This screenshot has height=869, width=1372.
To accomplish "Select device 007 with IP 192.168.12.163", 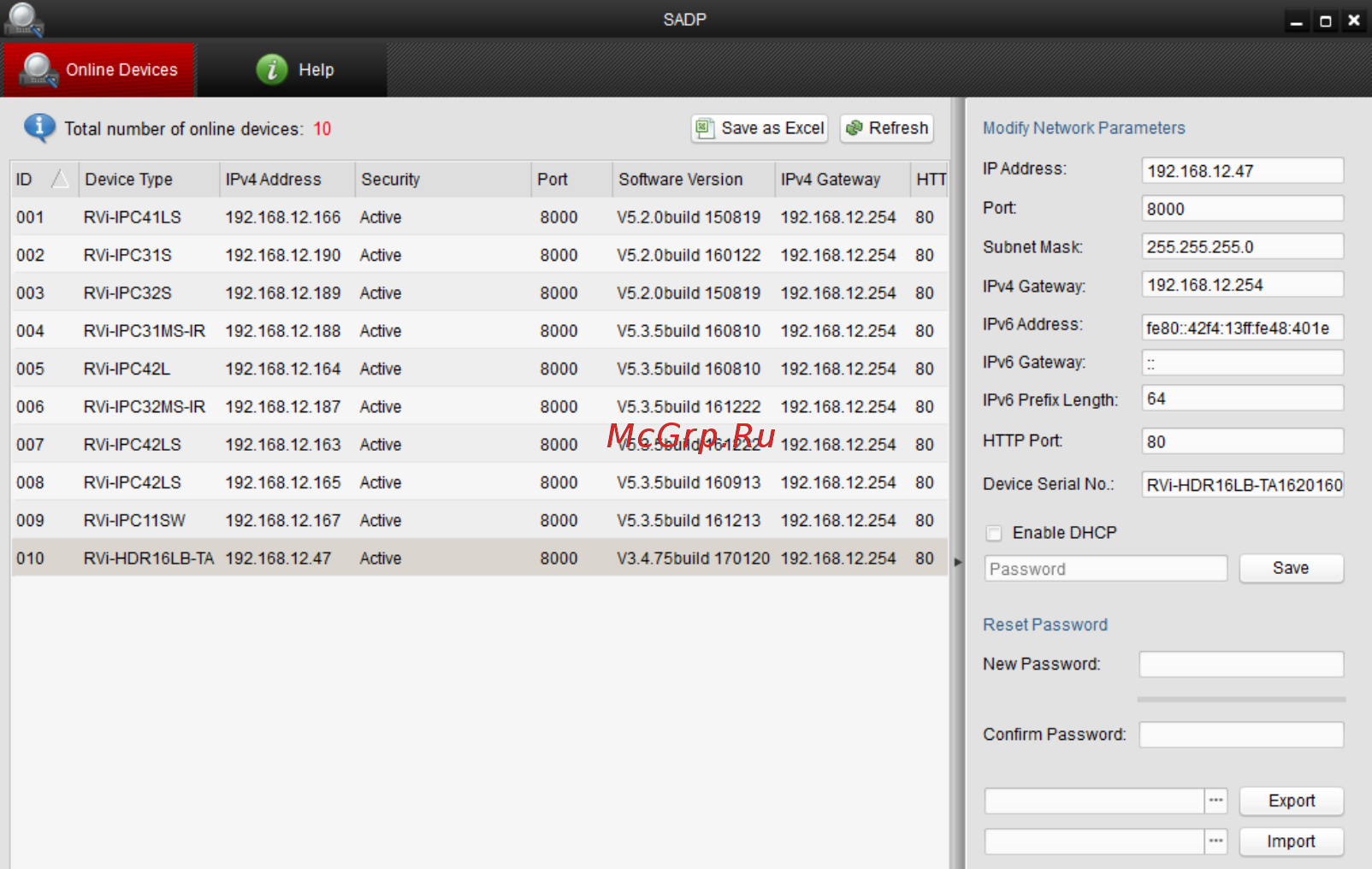I will pyautogui.click(x=479, y=444).
